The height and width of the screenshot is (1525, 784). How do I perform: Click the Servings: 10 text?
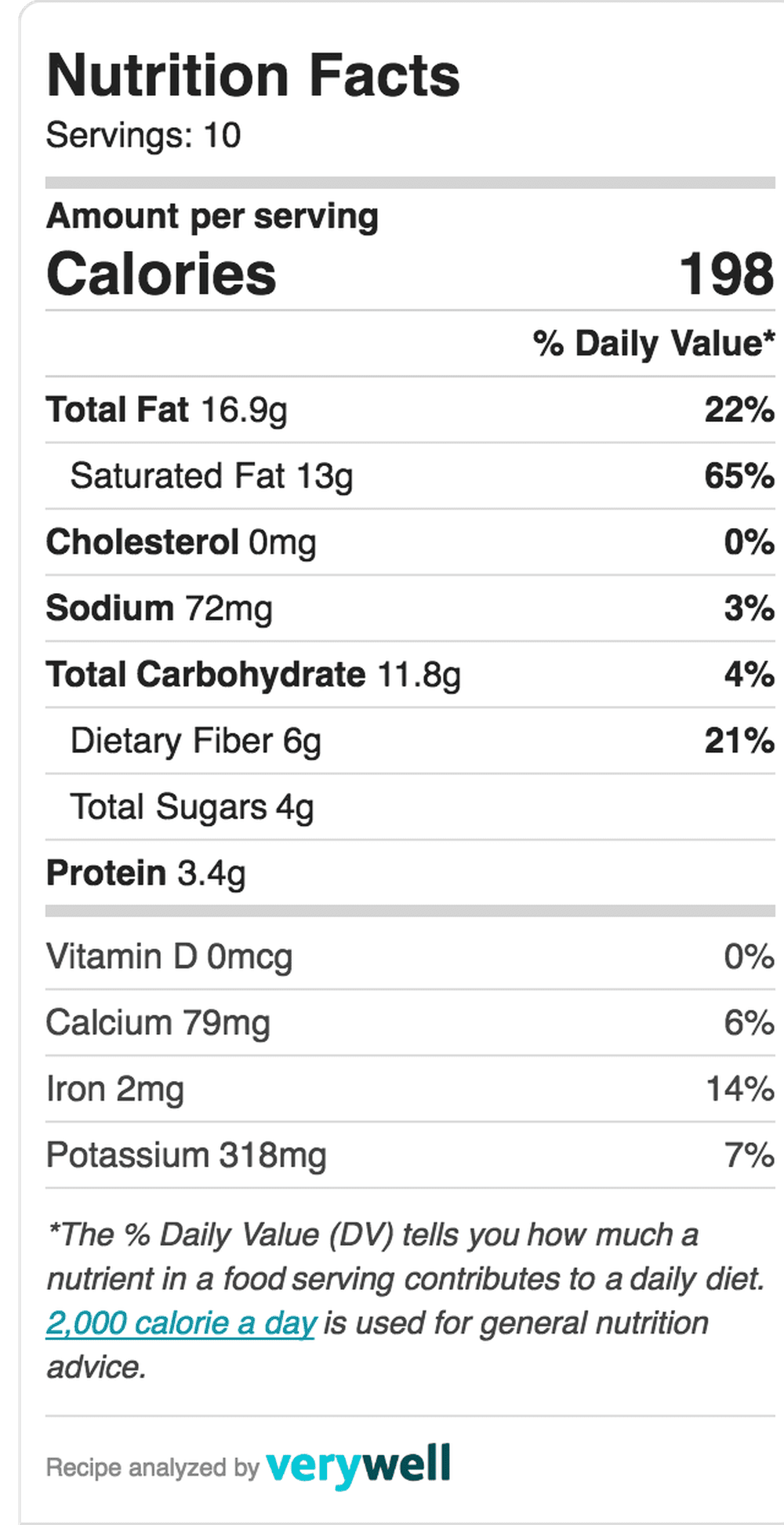click(143, 135)
